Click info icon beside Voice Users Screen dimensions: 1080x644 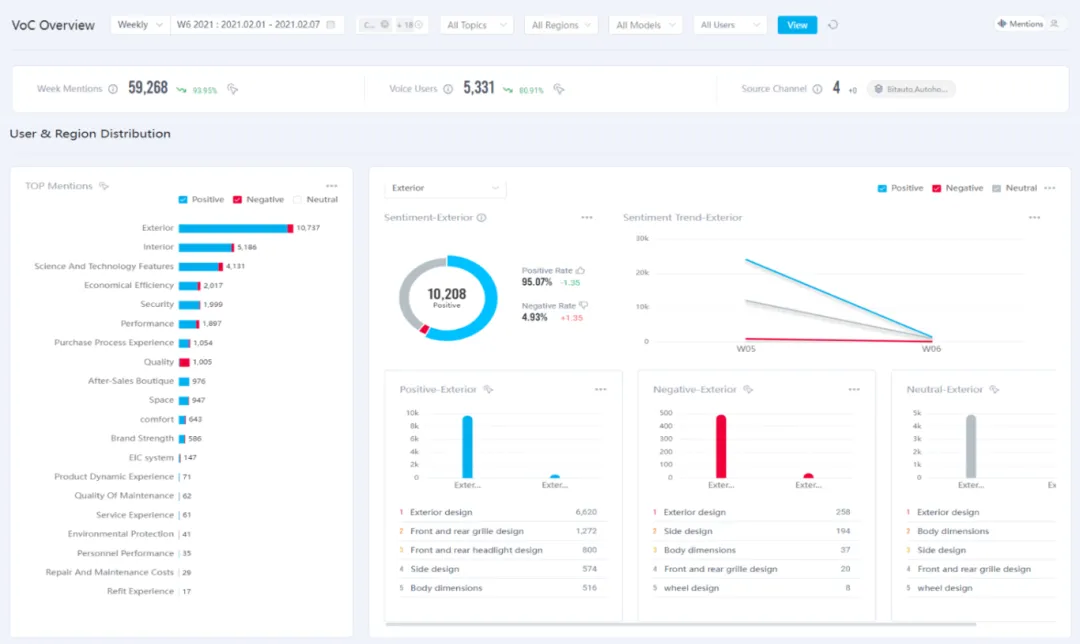[448, 89]
